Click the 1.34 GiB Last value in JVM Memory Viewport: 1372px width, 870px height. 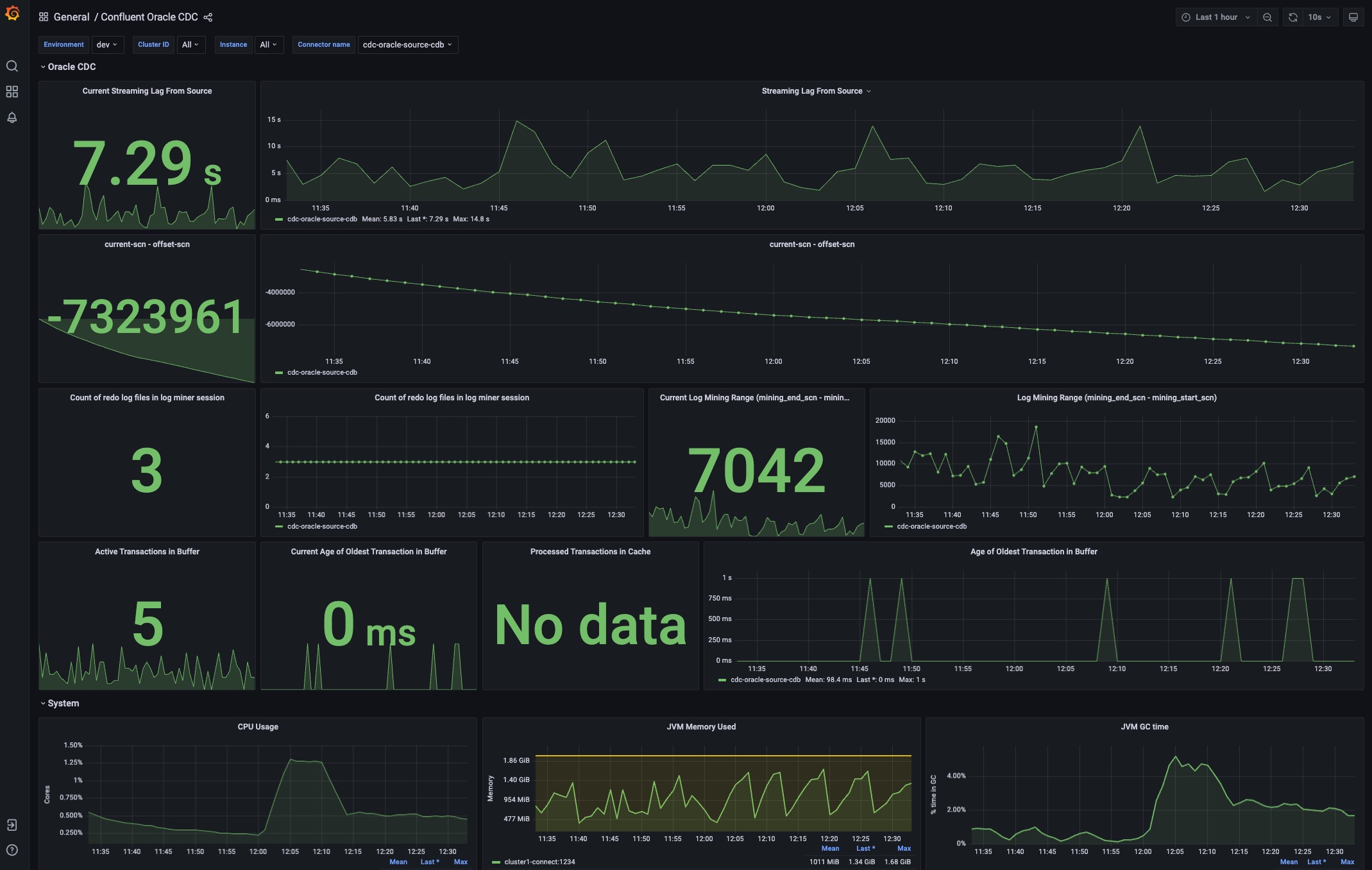tap(861, 862)
